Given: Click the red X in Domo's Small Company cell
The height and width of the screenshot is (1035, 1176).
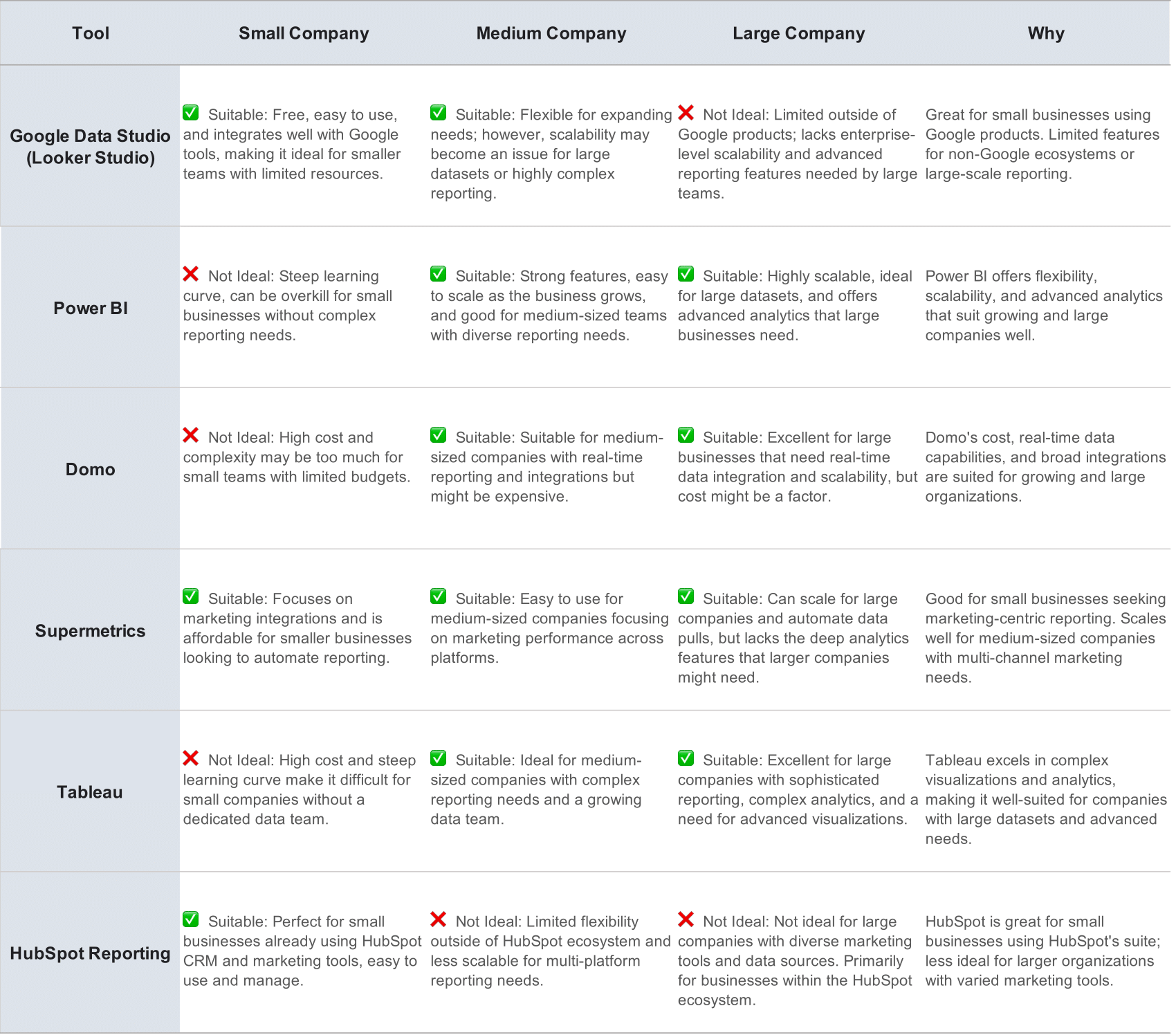Looking at the screenshot, I should tap(191, 435).
